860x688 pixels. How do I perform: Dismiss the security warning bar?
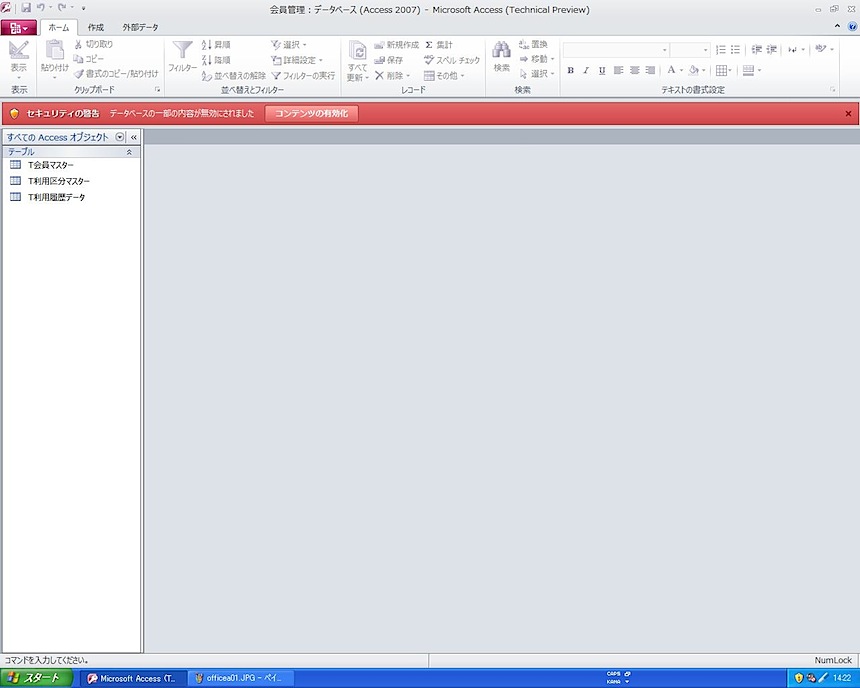[848, 114]
